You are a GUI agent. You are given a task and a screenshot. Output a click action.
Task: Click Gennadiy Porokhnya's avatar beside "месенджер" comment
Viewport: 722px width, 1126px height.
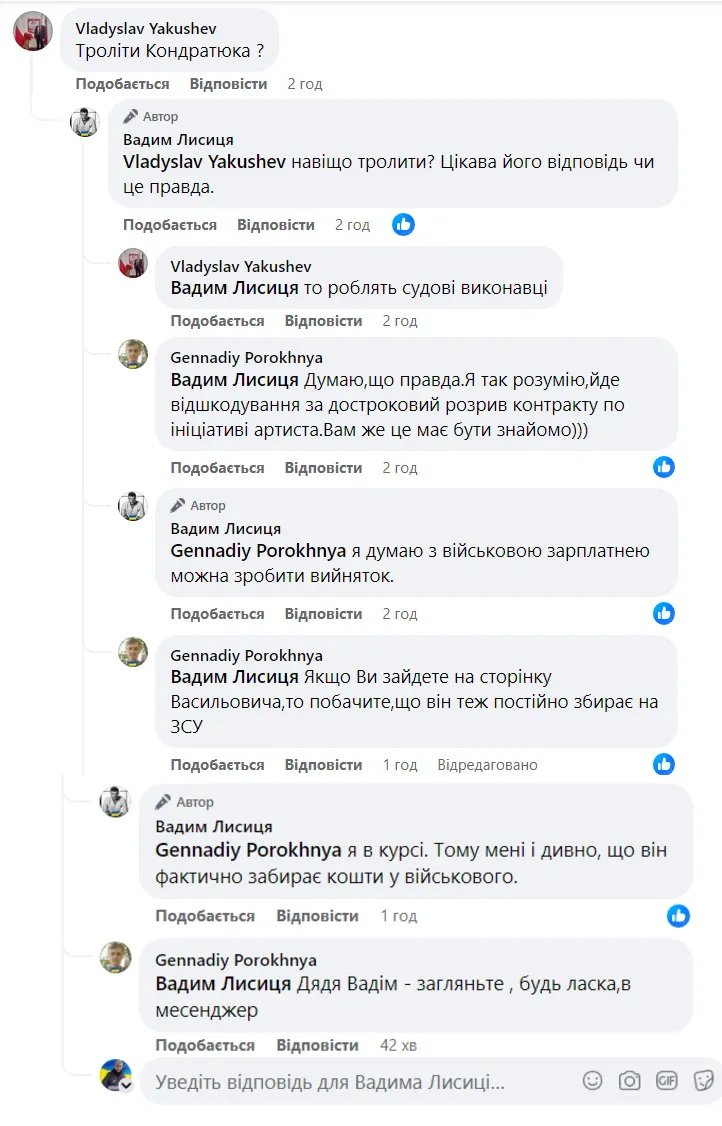(x=116, y=957)
